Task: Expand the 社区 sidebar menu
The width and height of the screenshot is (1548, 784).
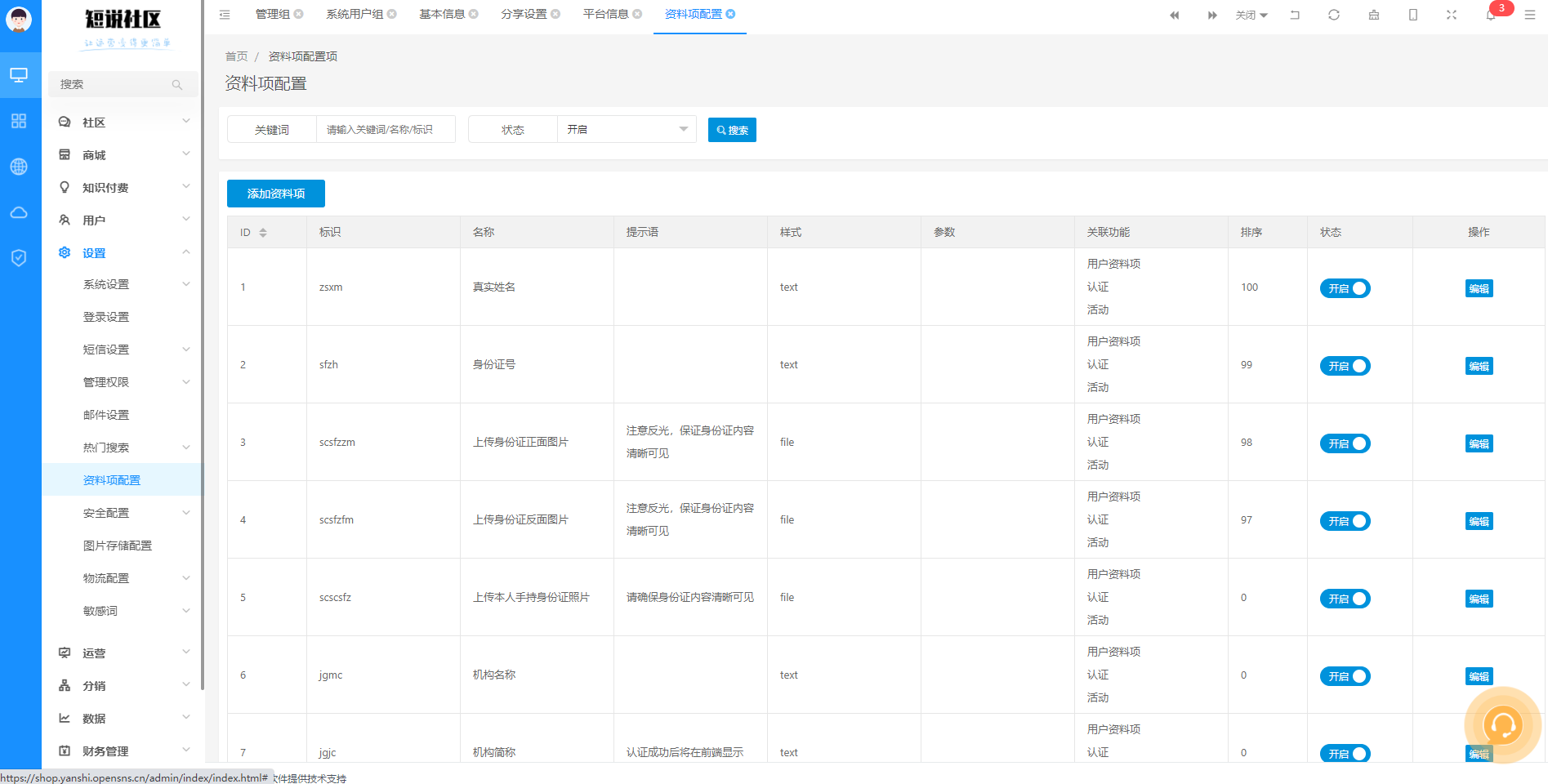Action: click(123, 122)
